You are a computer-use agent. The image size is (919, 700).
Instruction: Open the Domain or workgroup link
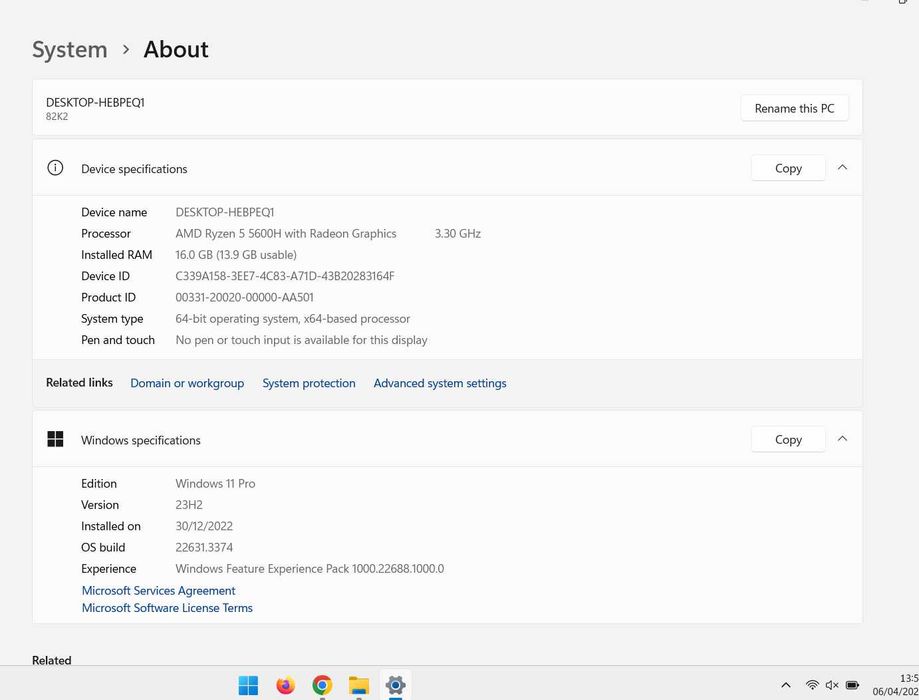point(187,383)
